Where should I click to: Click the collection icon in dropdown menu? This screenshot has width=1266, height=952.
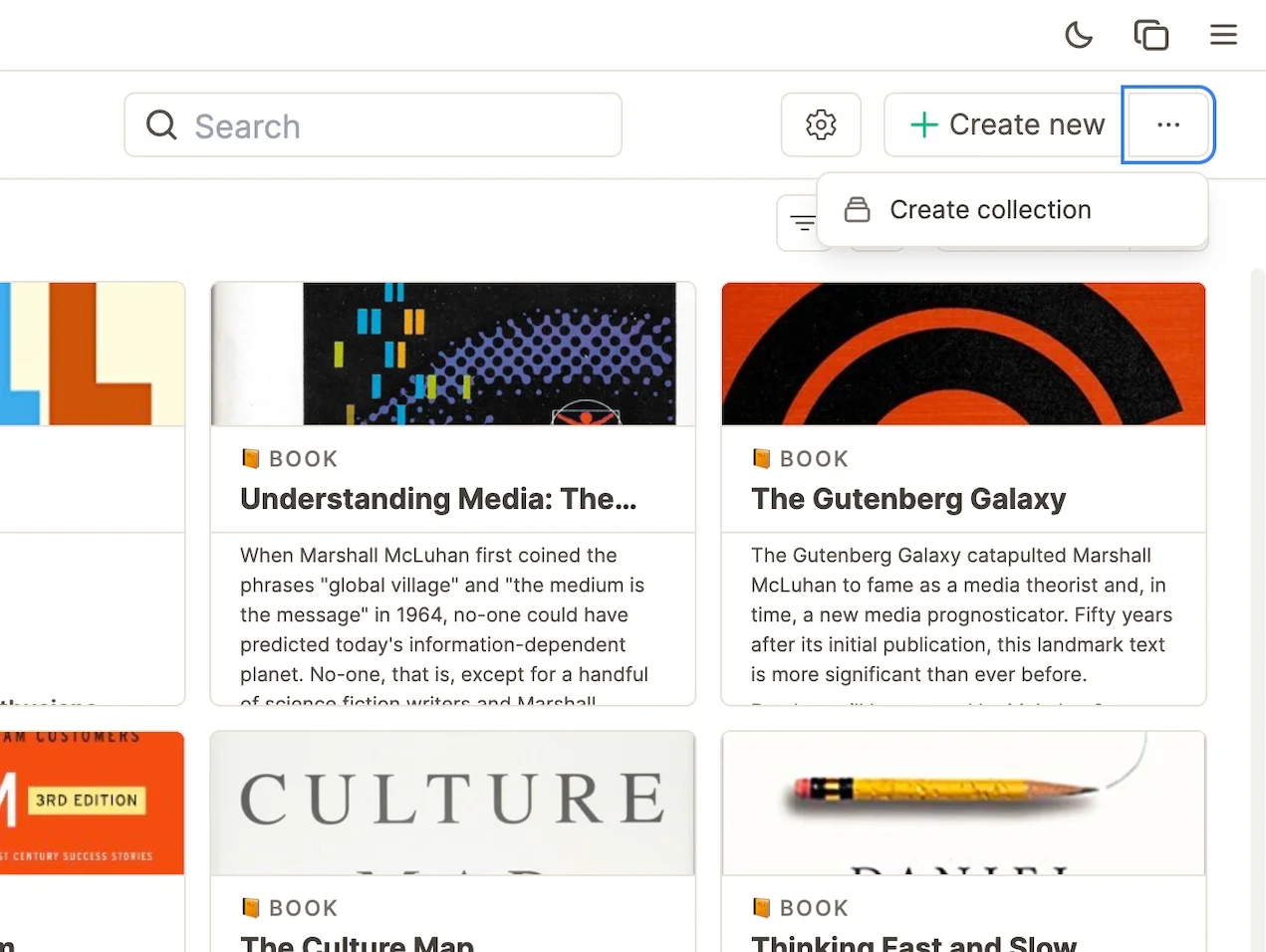[857, 210]
